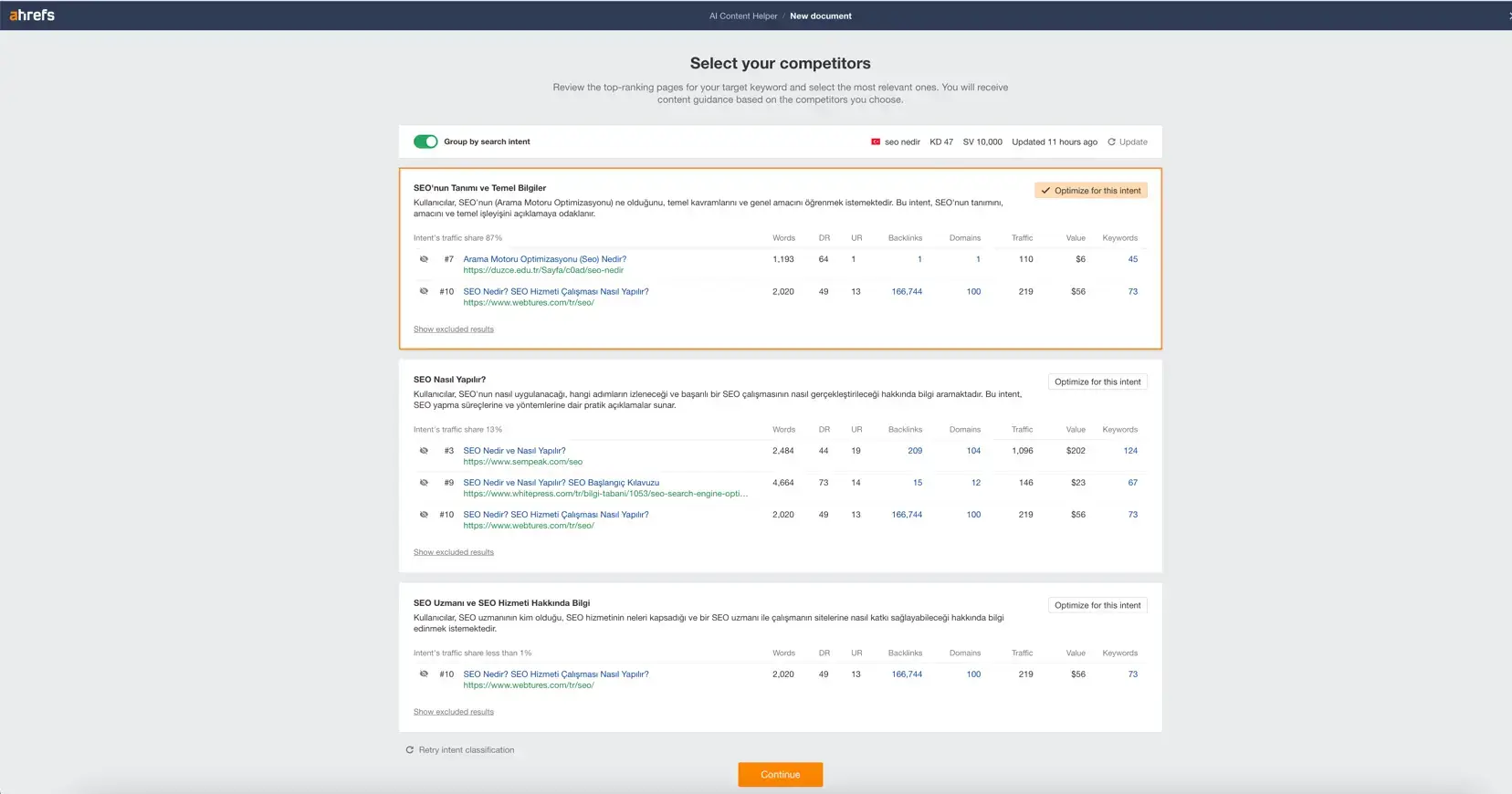Exclude the duzce.edu.tr result via eye icon
This screenshot has height=794, width=1512.
click(x=424, y=259)
